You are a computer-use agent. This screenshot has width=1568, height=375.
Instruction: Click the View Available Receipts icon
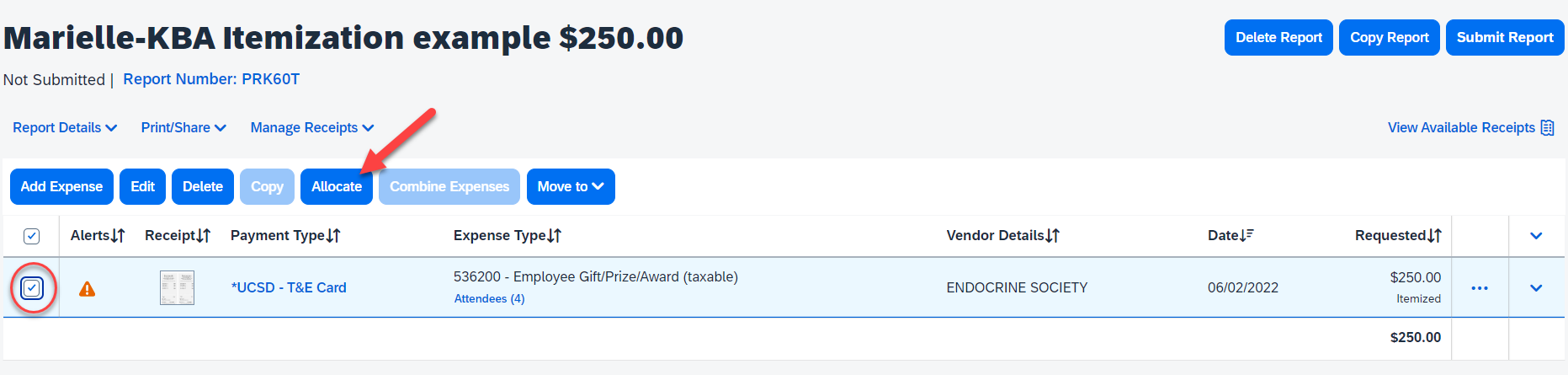point(1547,128)
